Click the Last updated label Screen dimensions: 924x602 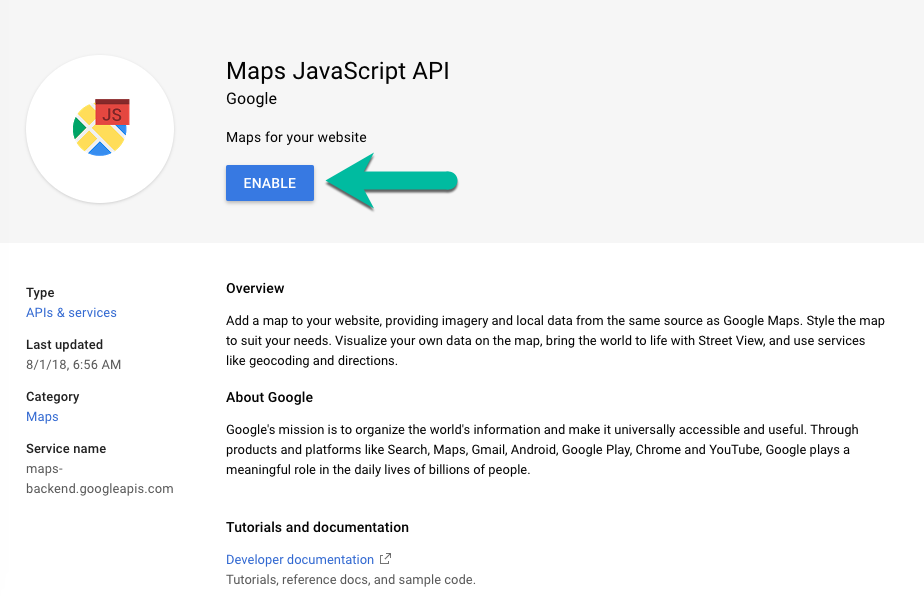(x=64, y=345)
